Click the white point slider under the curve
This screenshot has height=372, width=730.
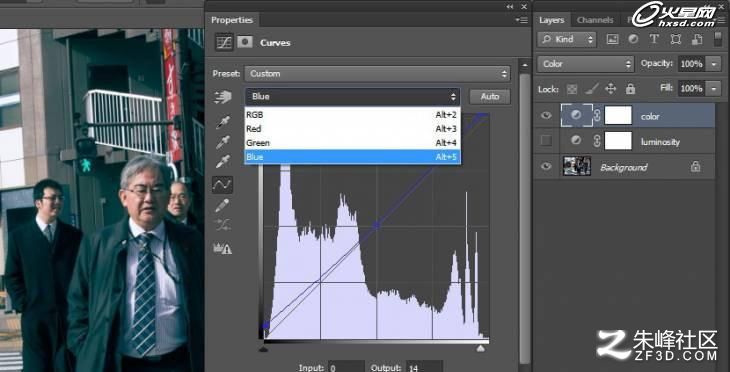[480, 348]
